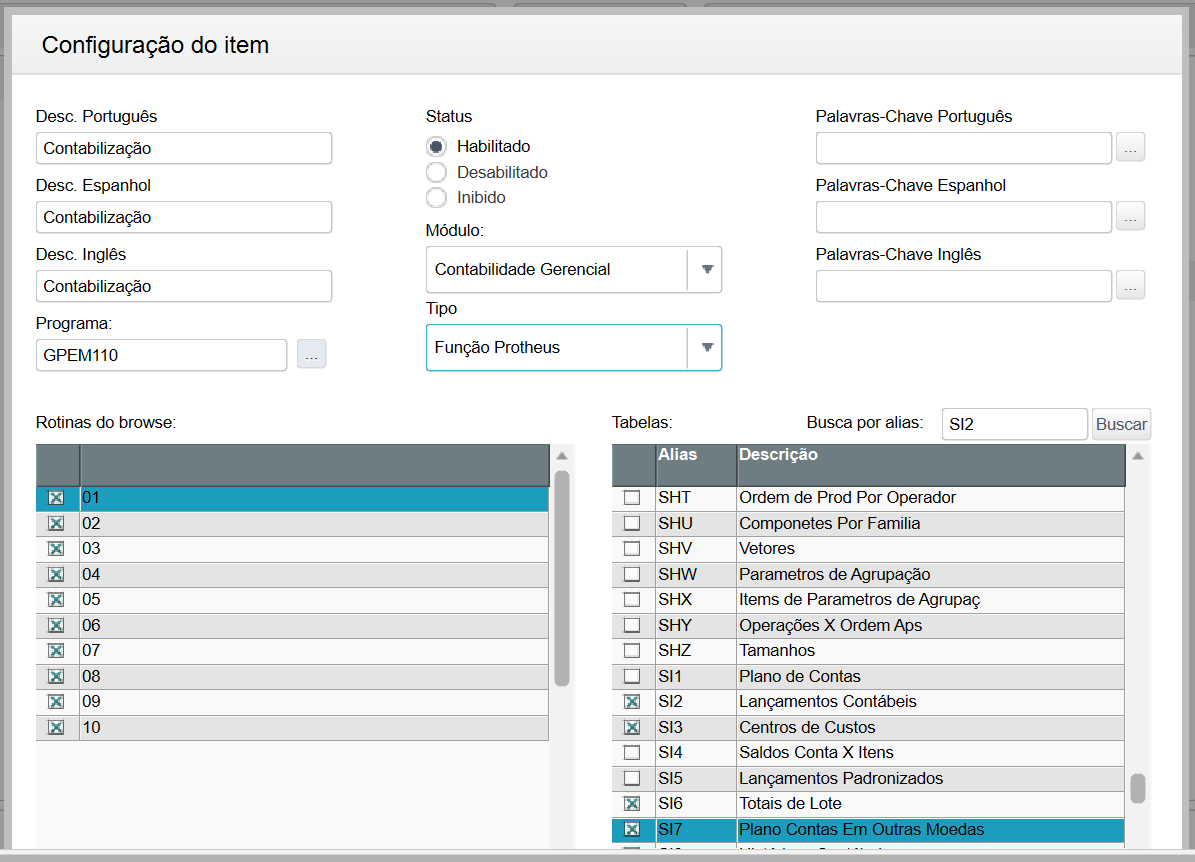Check the SI4 Saldos Conta checkbox
This screenshot has height=862, width=1195.
[x=632, y=753]
